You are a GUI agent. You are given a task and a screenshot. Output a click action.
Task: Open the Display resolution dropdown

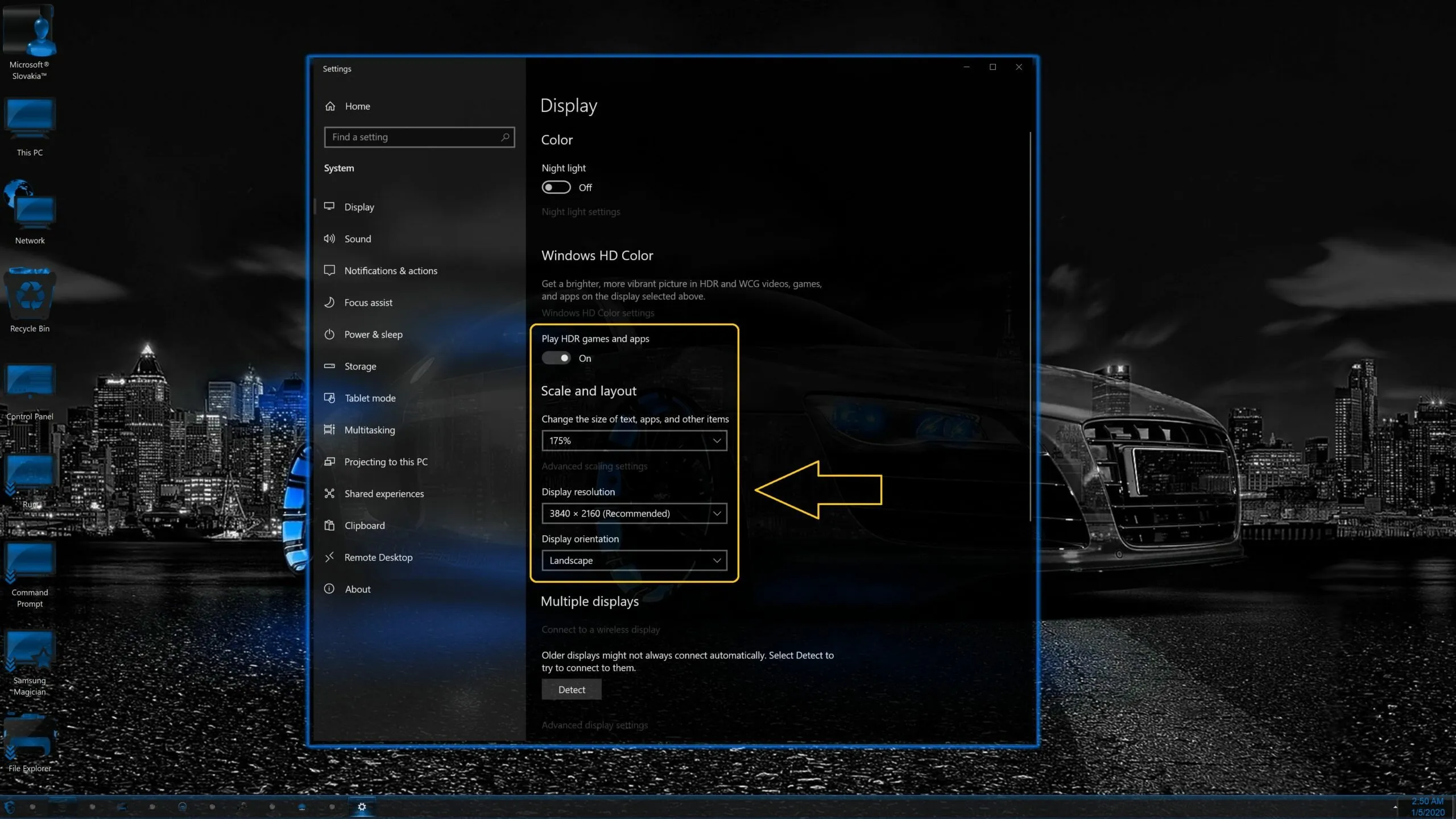(x=634, y=514)
